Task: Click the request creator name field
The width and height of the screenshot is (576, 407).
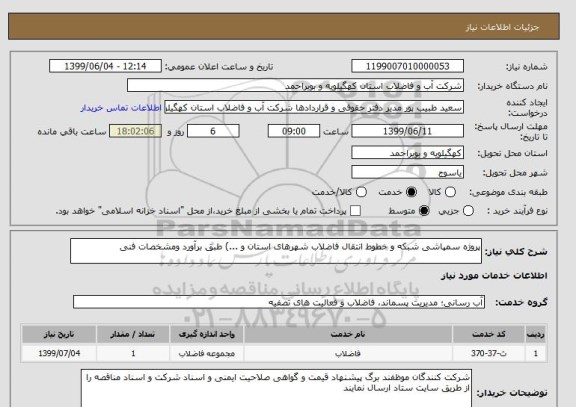Action: pos(314,108)
